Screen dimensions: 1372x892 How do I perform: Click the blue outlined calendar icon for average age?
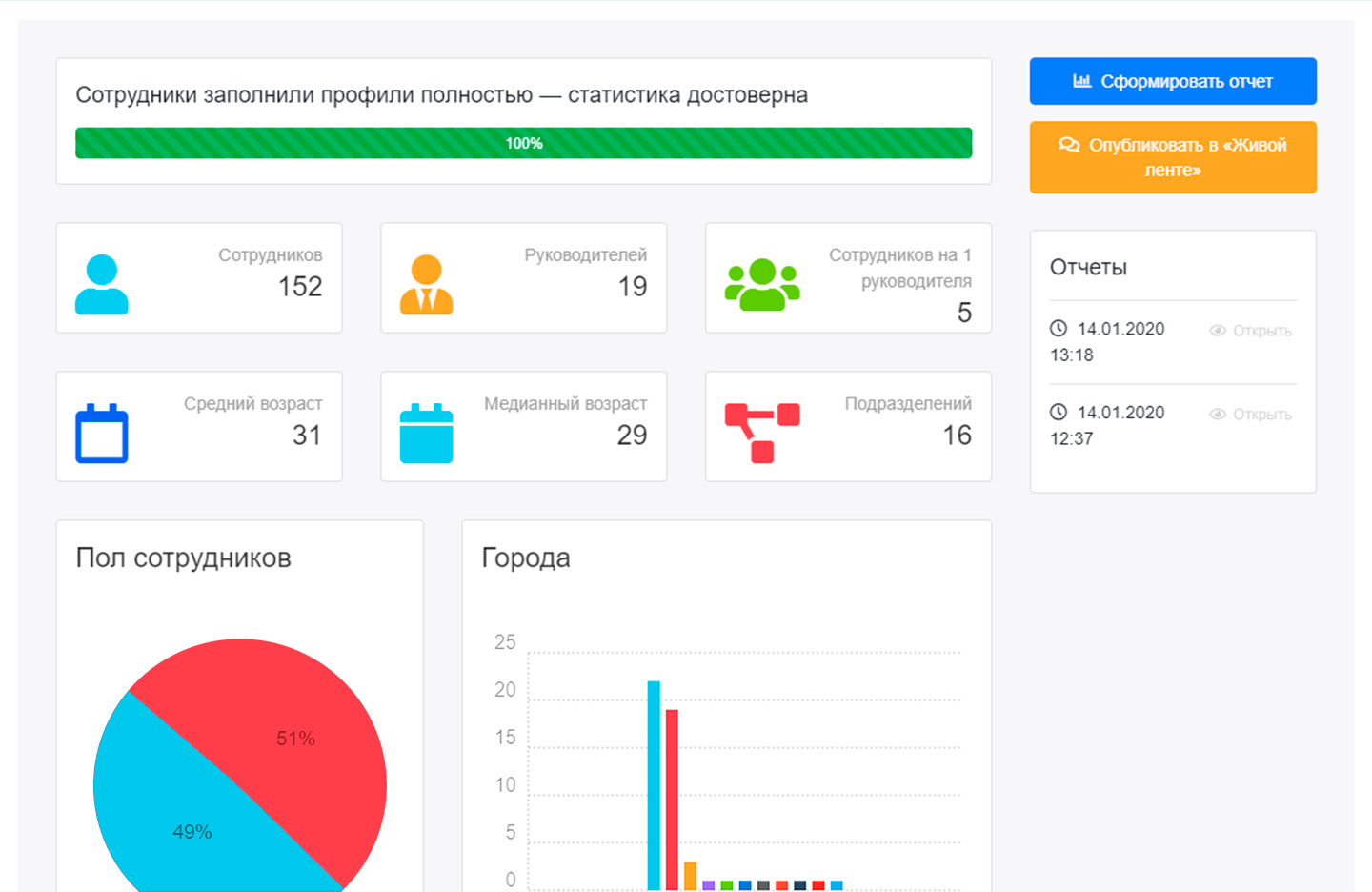101,434
